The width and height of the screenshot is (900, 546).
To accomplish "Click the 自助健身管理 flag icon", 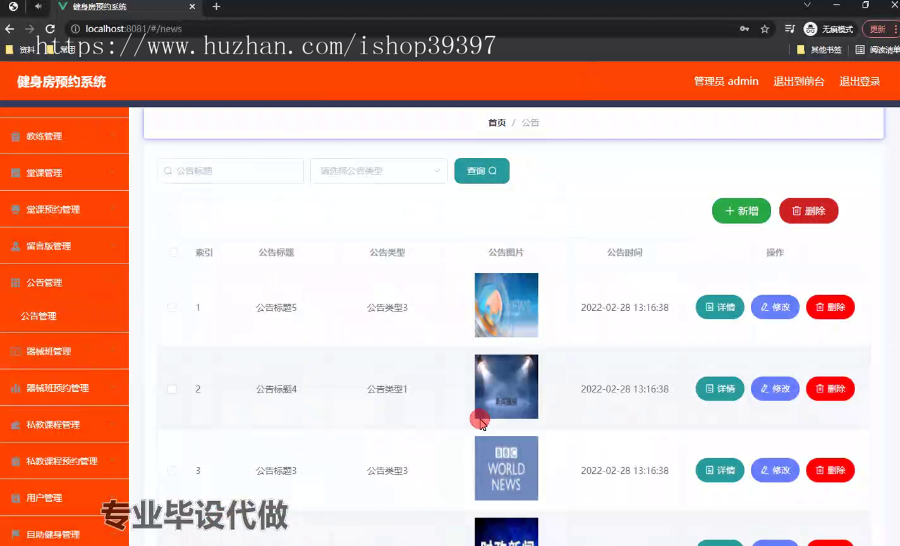I will point(15,535).
